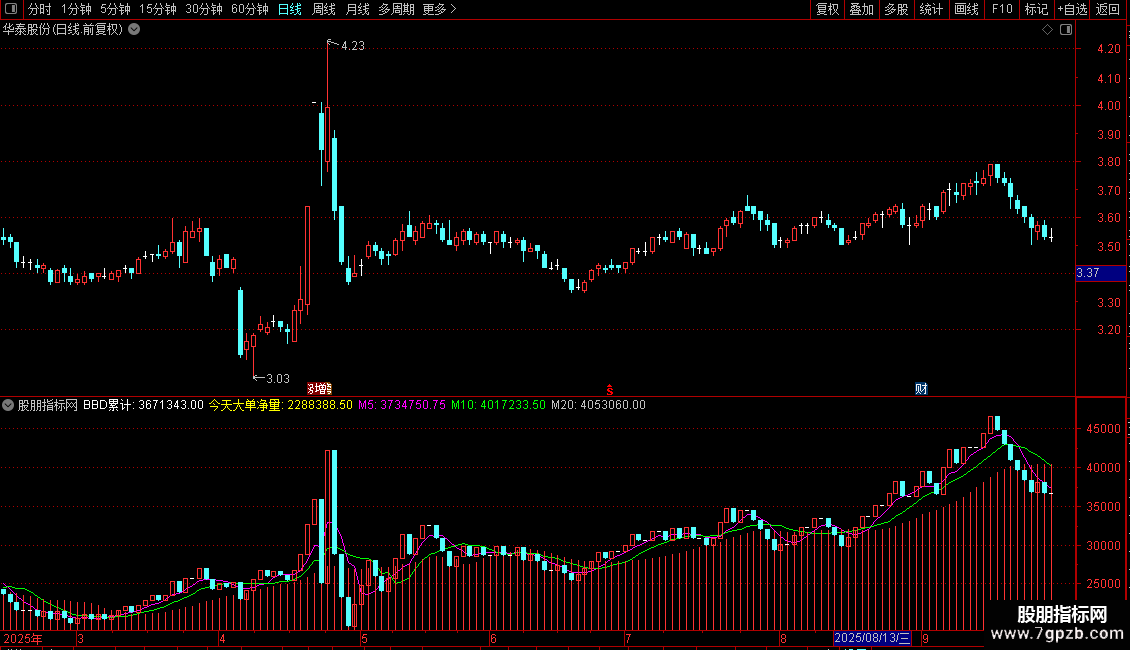Click the red $ dividend marker
The image size is (1130, 650).
coord(610,390)
